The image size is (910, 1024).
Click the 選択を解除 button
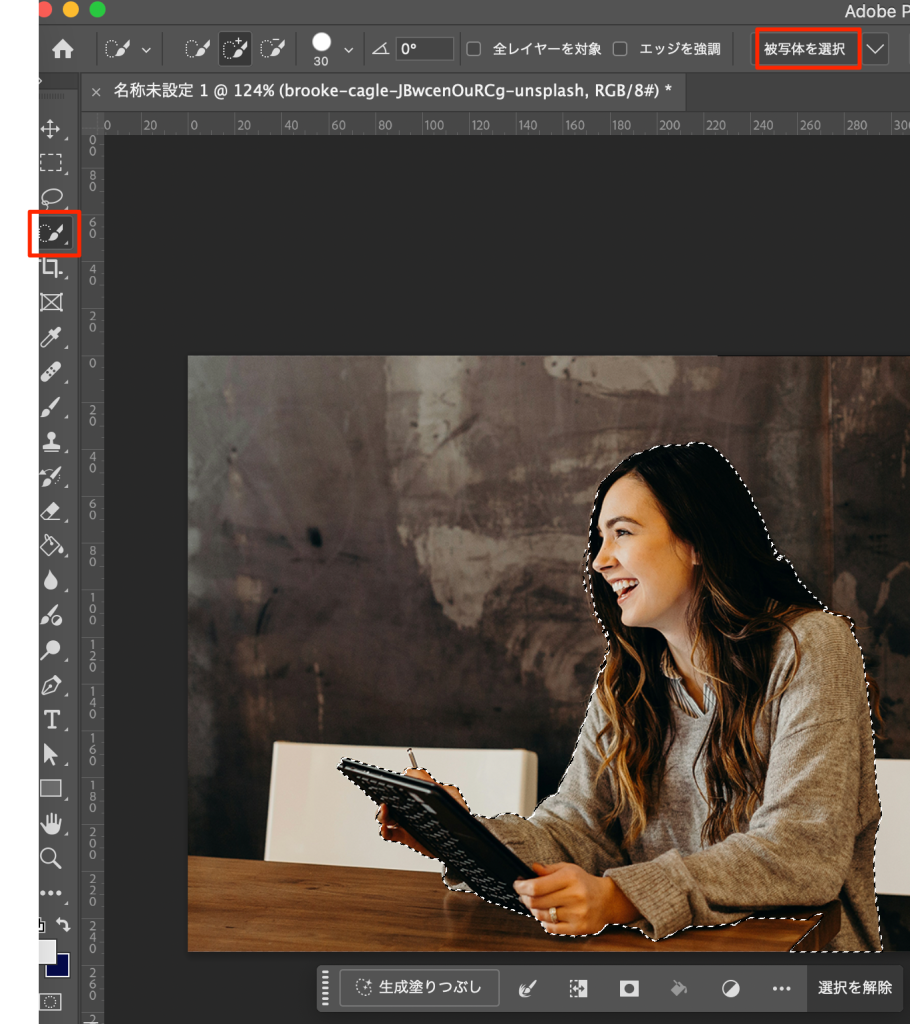click(854, 988)
